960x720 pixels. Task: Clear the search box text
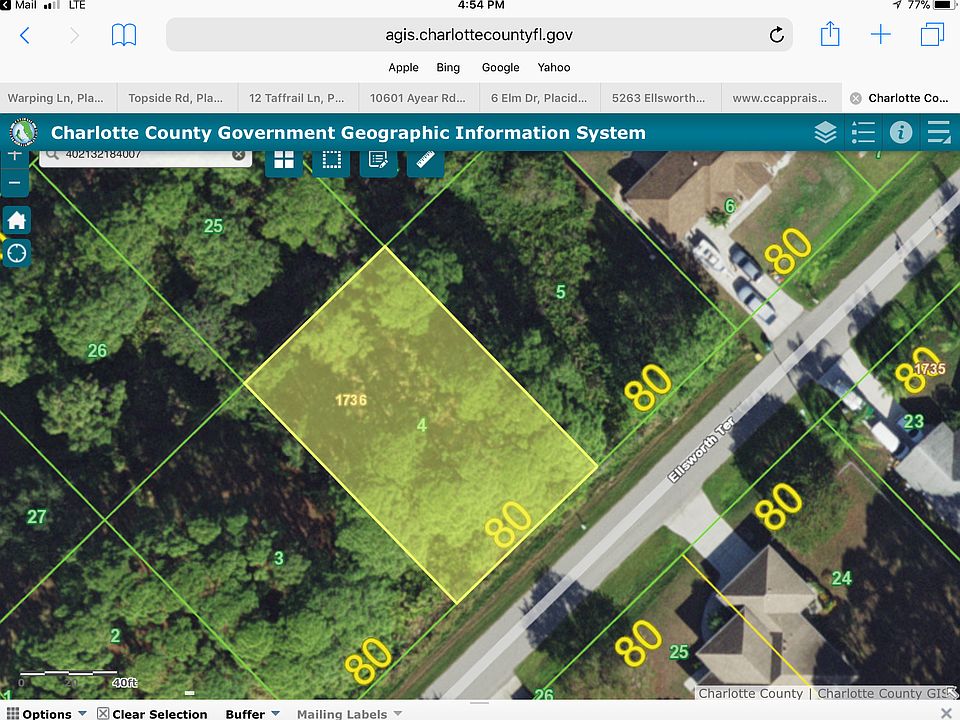pos(239,154)
